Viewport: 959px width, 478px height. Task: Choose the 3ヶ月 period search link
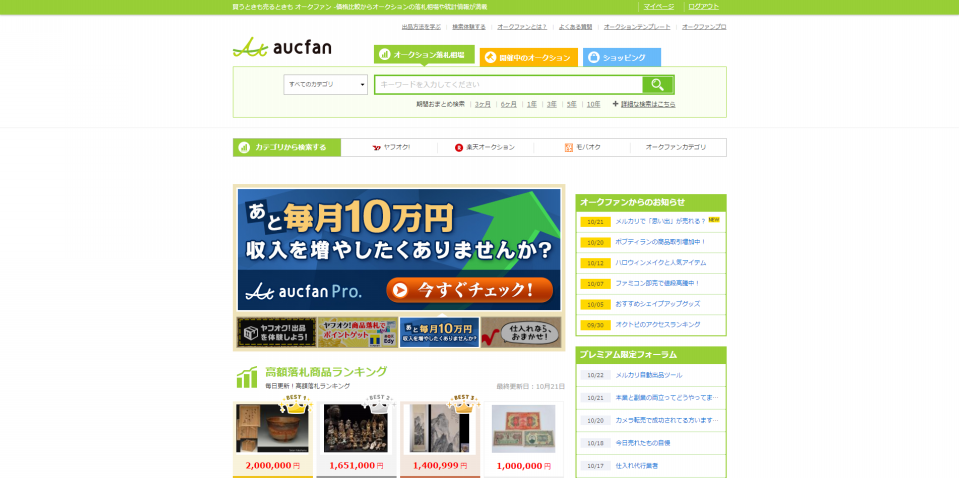point(483,105)
